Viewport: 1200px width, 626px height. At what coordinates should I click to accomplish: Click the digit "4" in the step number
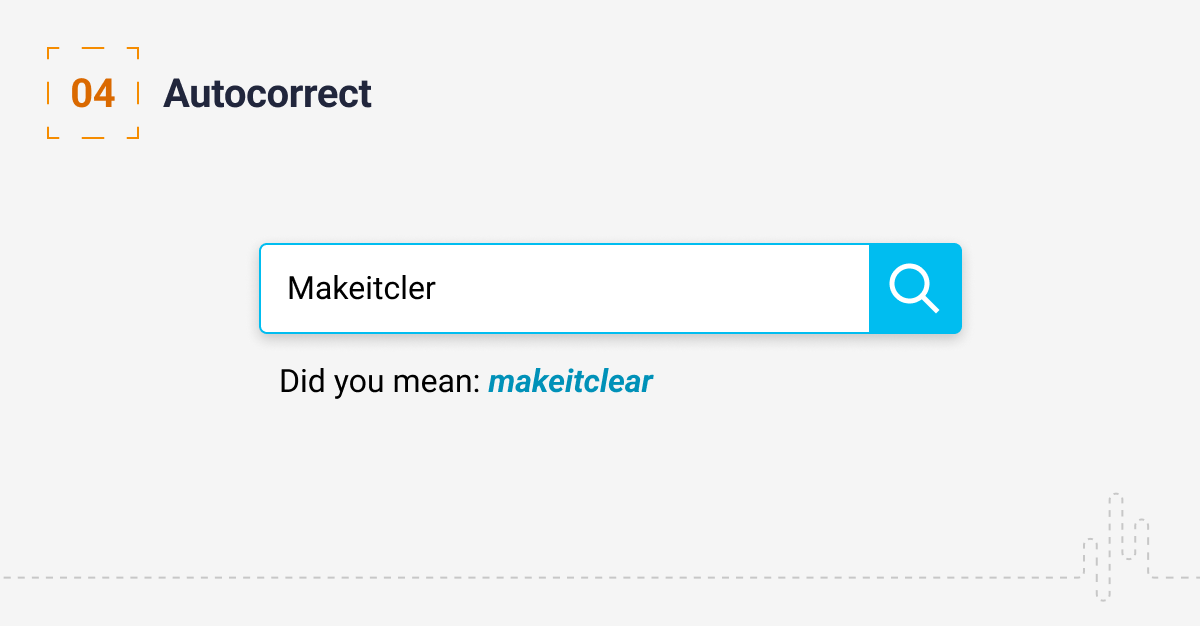click(104, 93)
